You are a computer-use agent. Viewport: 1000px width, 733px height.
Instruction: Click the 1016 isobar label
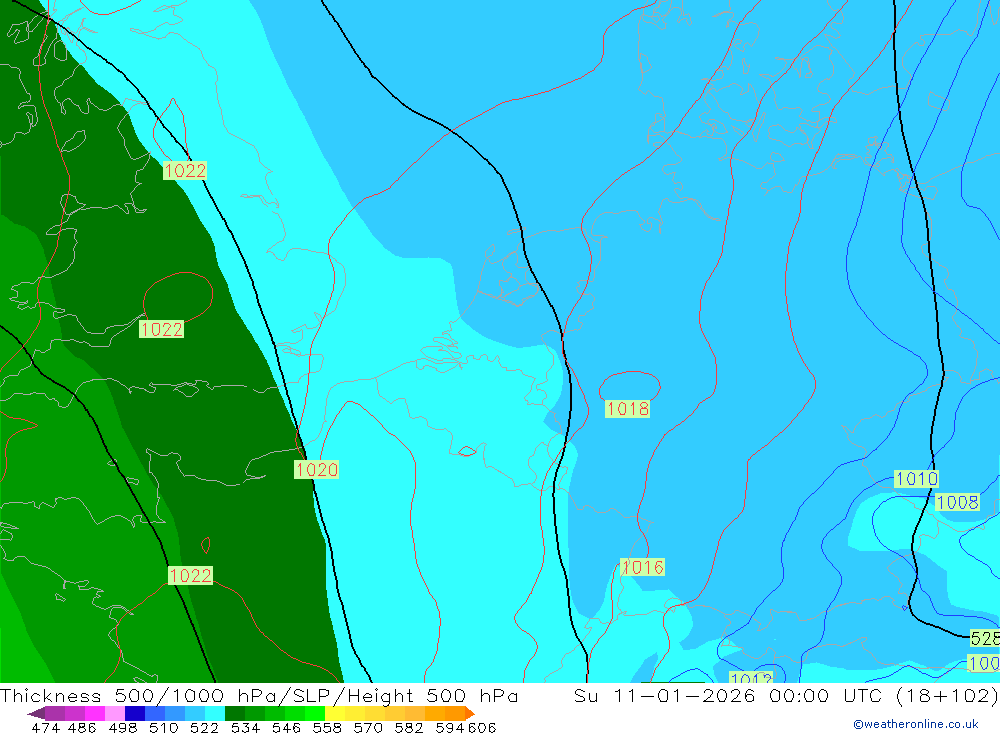pyautogui.click(x=642, y=567)
